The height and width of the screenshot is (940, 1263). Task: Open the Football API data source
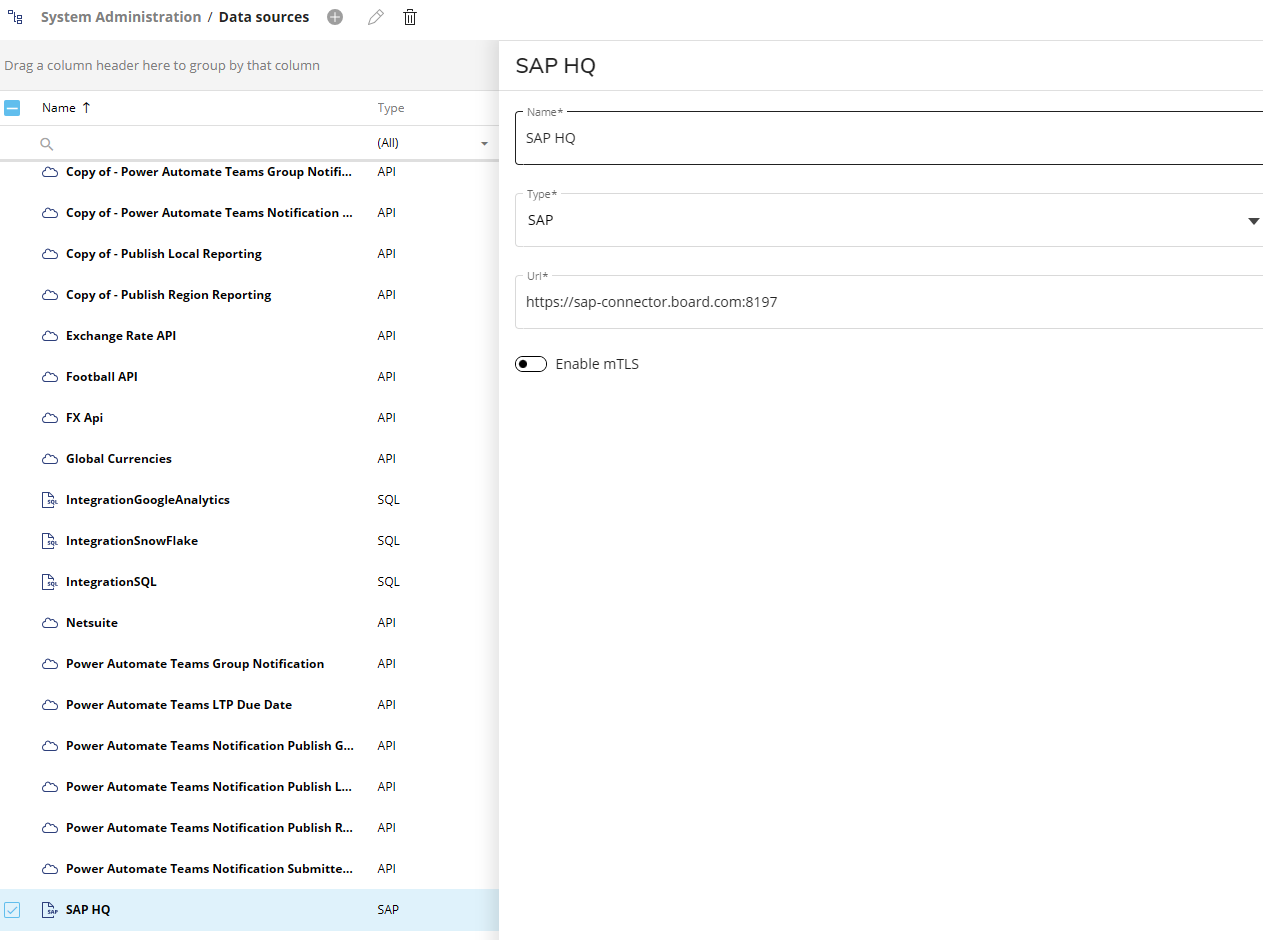tap(102, 377)
